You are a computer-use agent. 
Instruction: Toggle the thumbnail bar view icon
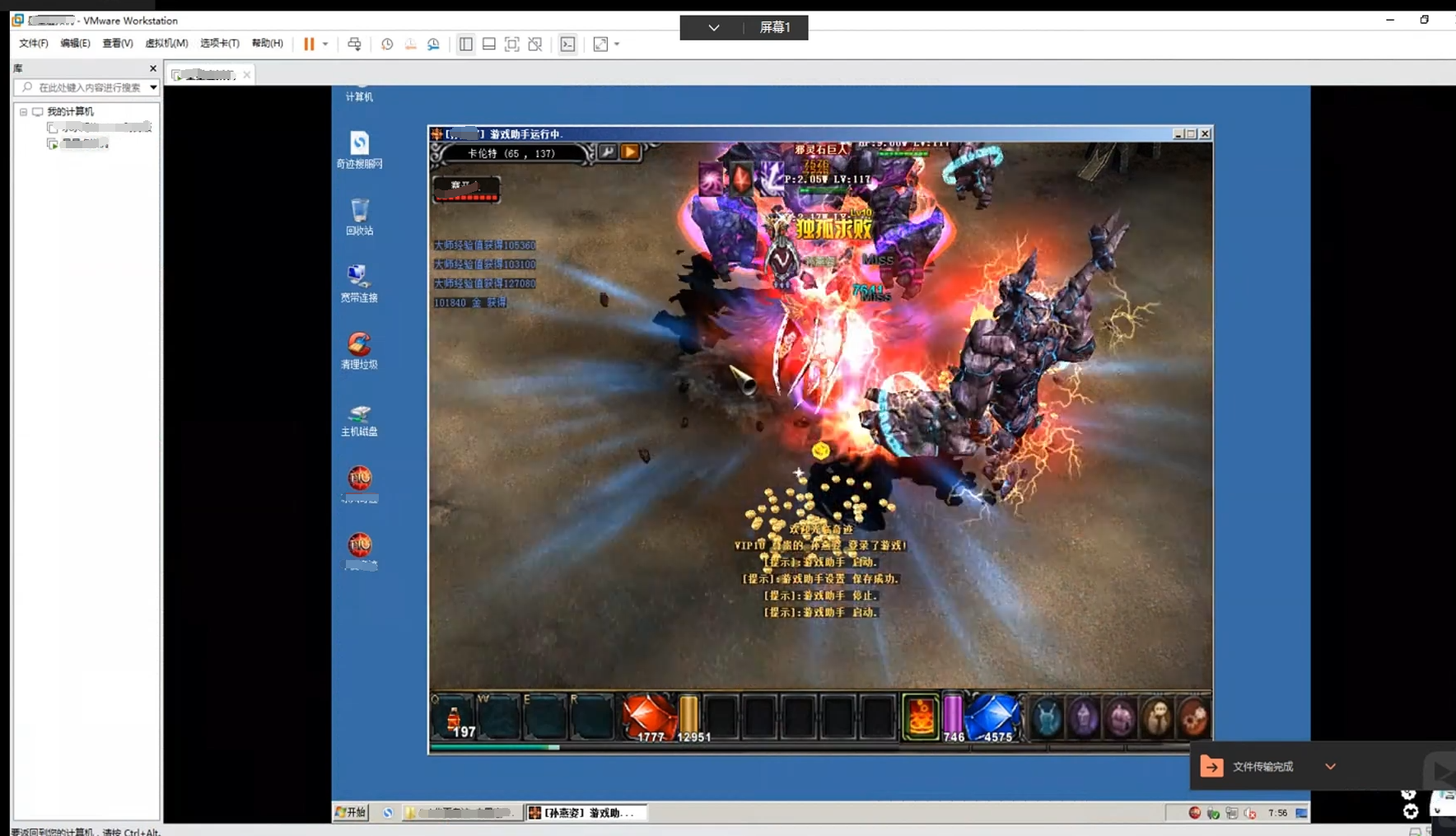point(489,44)
